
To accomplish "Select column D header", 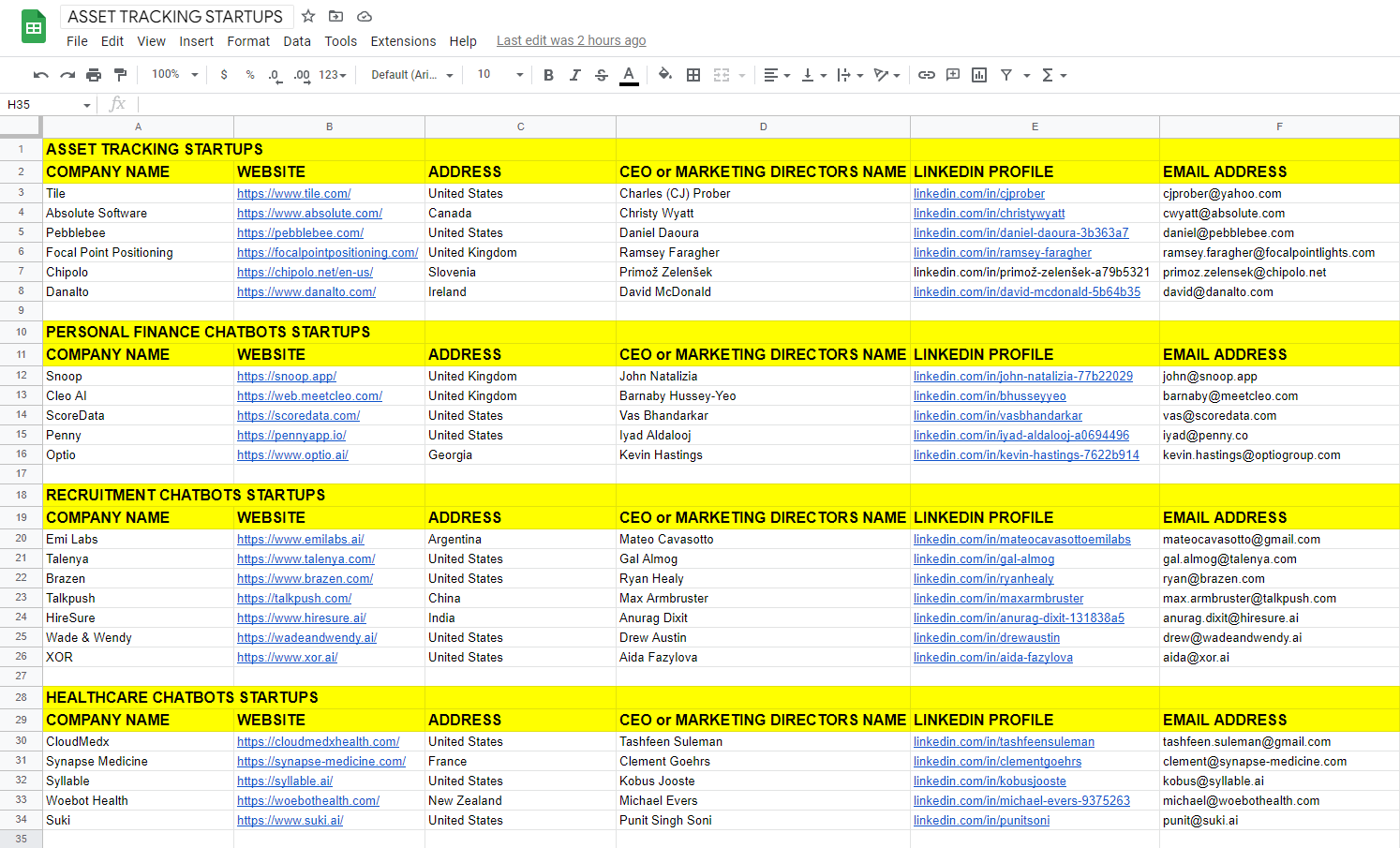I will click(763, 126).
